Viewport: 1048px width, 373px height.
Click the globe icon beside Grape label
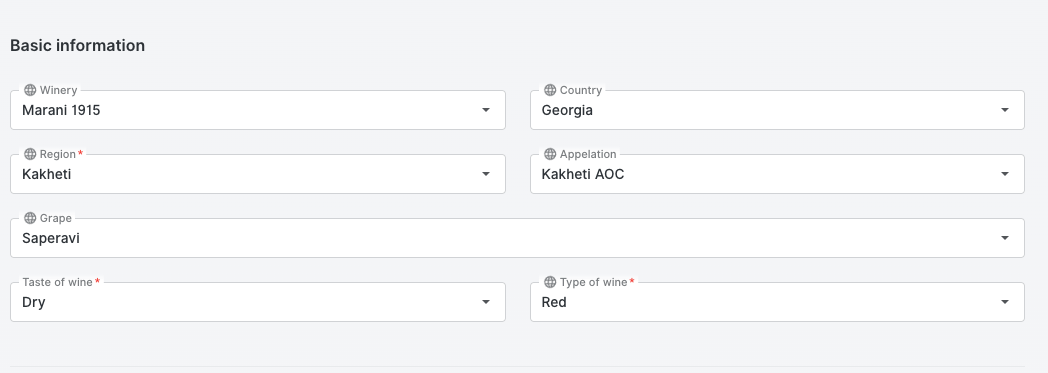(x=30, y=219)
